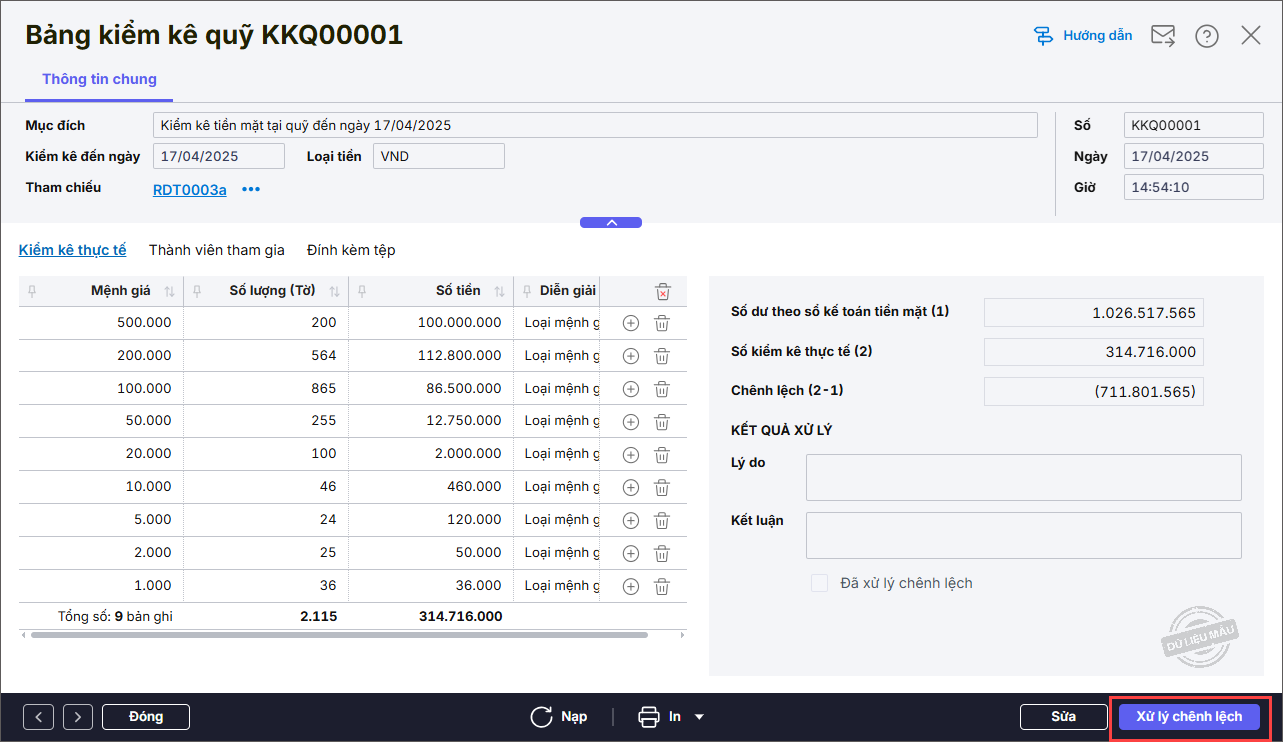
Task: Click the three-dot icon beside RDT0003a
Action: point(250,189)
